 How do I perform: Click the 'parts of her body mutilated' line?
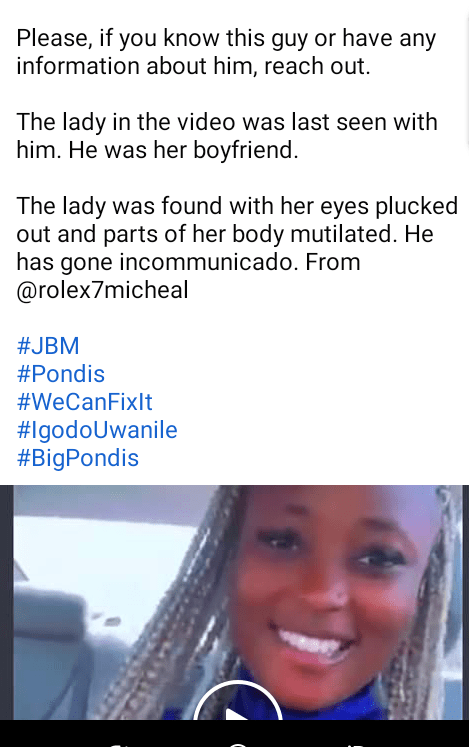(x=225, y=234)
